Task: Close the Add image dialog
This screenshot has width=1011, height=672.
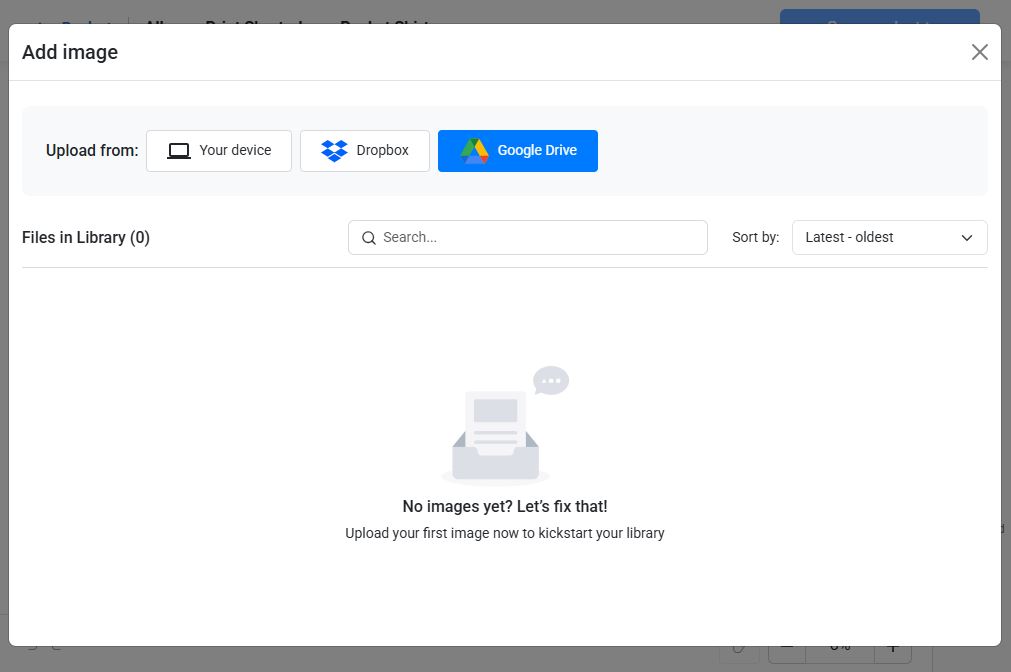Action: [979, 52]
